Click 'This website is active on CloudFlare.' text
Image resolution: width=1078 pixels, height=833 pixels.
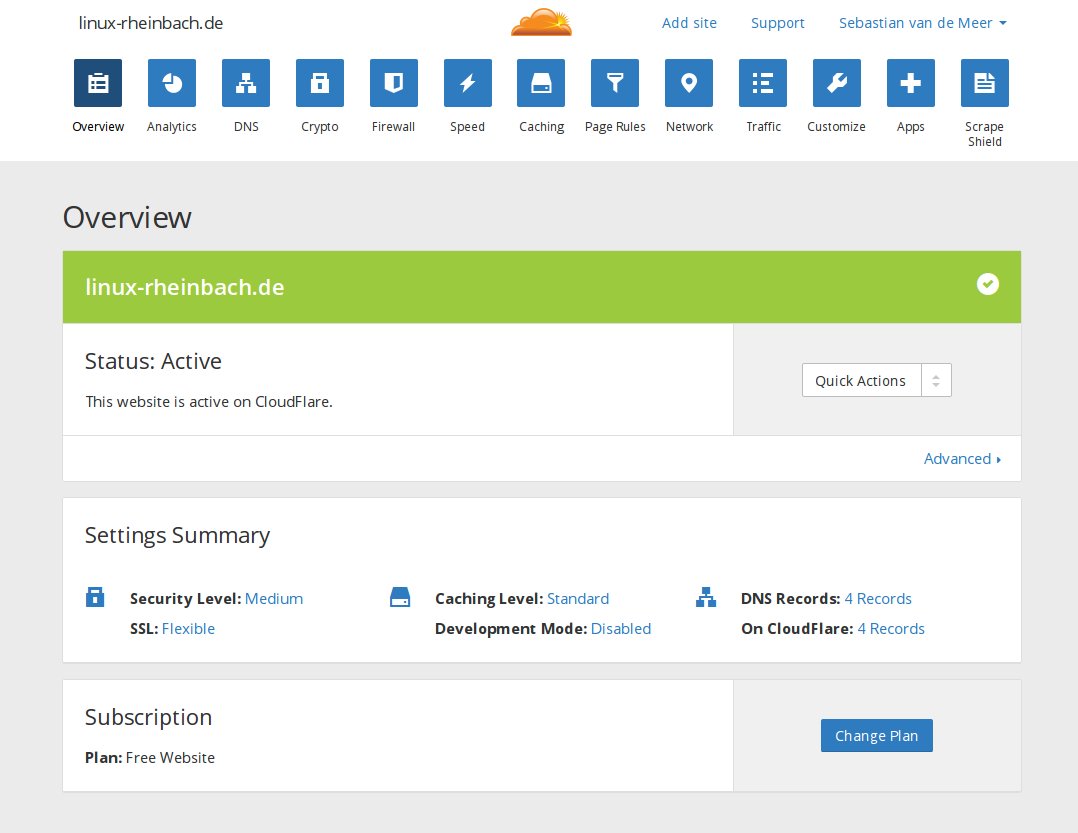click(209, 402)
